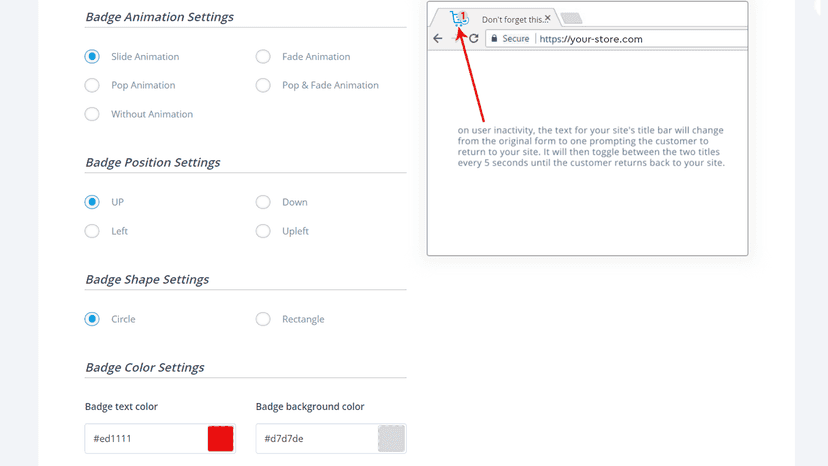Choose the Fade Animation option
Screen dimensions: 828x466
click(263, 57)
